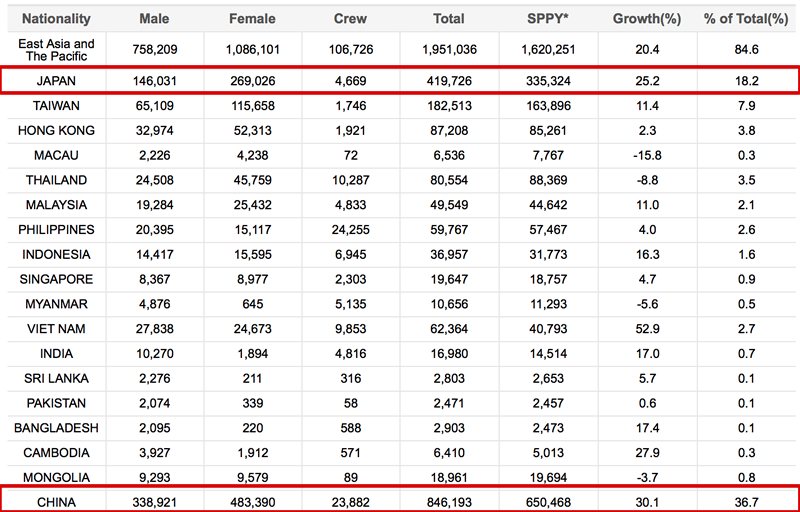
Task: Click Bangladesh's total value 2,903
Action: pyautogui.click(x=449, y=428)
